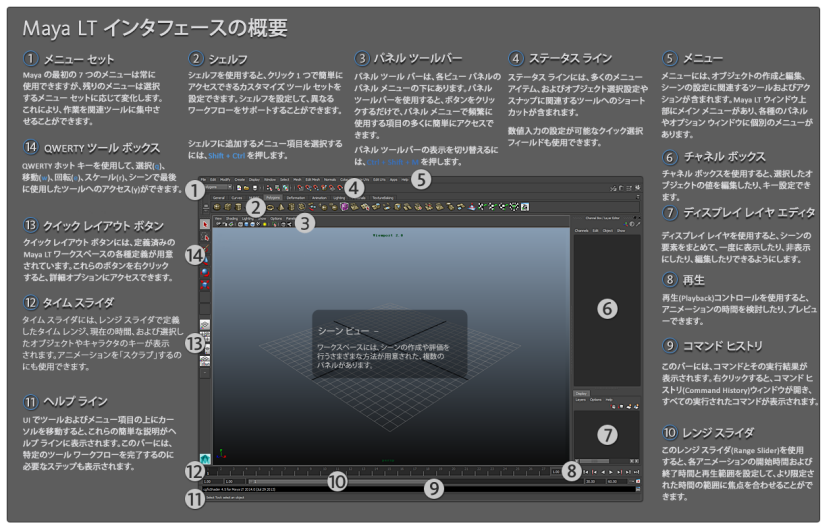Screen dimensions: 828x528
Task: Activate the Paint Selection tool in the toolbox
Action: 206,249
